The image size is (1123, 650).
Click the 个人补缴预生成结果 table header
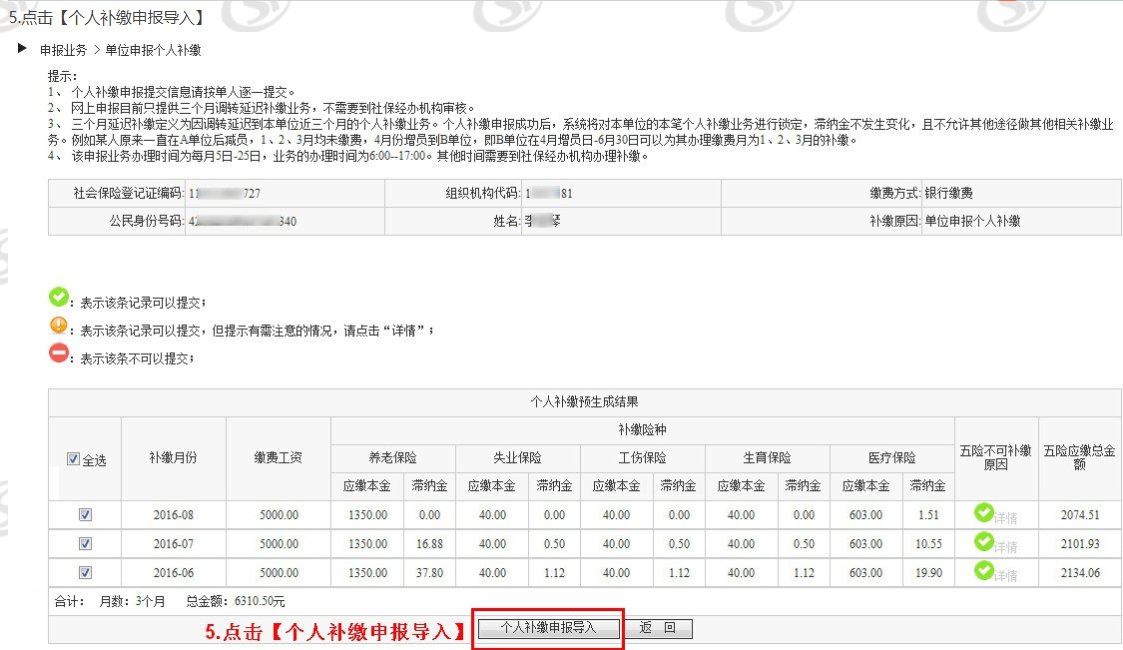584,402
